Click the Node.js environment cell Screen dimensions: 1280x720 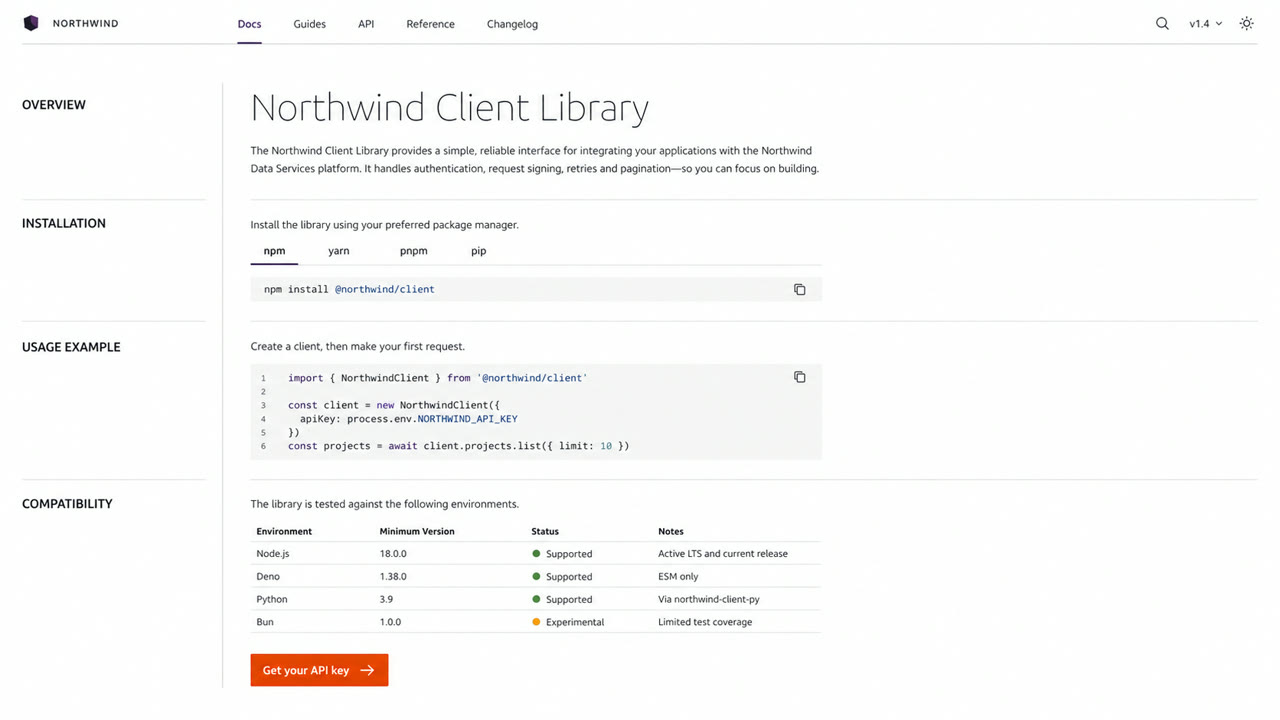click(x=273, y=553)
